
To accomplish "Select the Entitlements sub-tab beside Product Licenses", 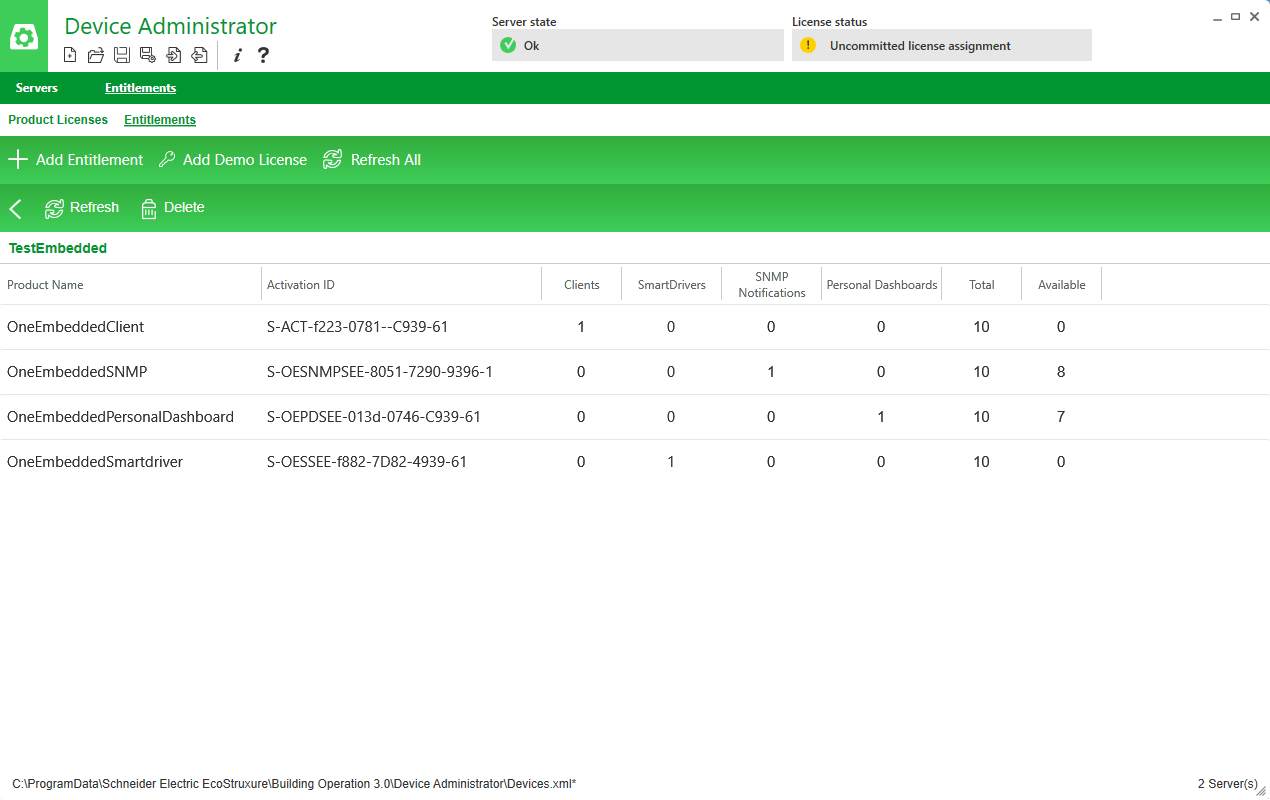I will pos(160,120).
